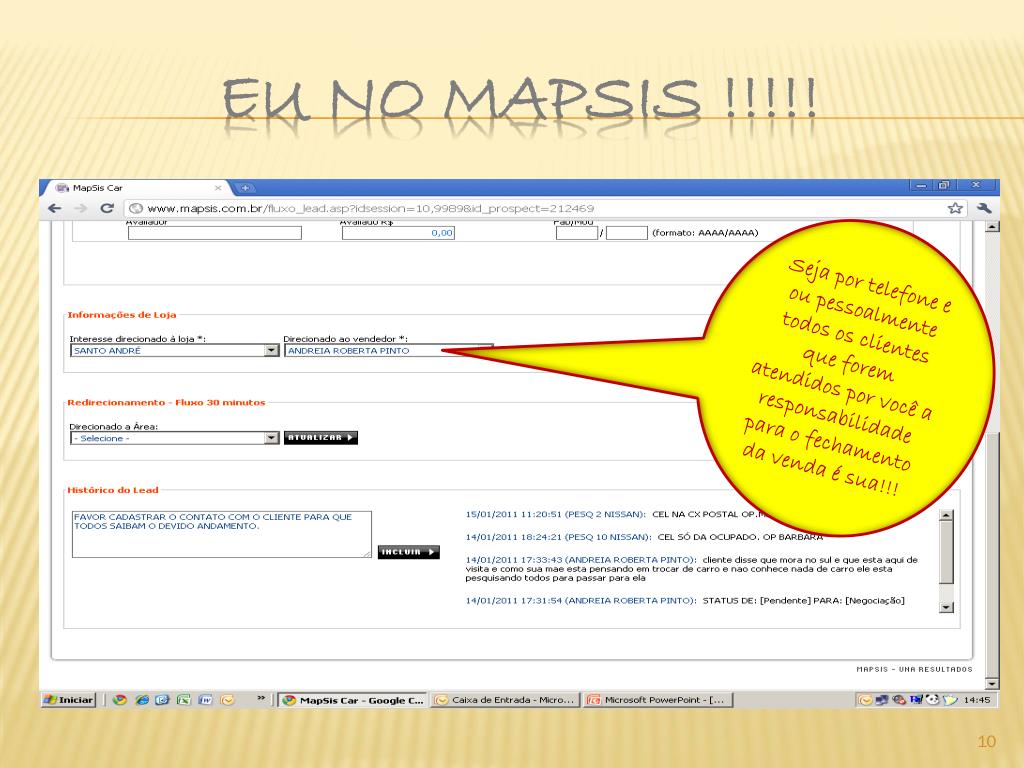Expand the quick launch overflow chevron

tap(261, 698)
